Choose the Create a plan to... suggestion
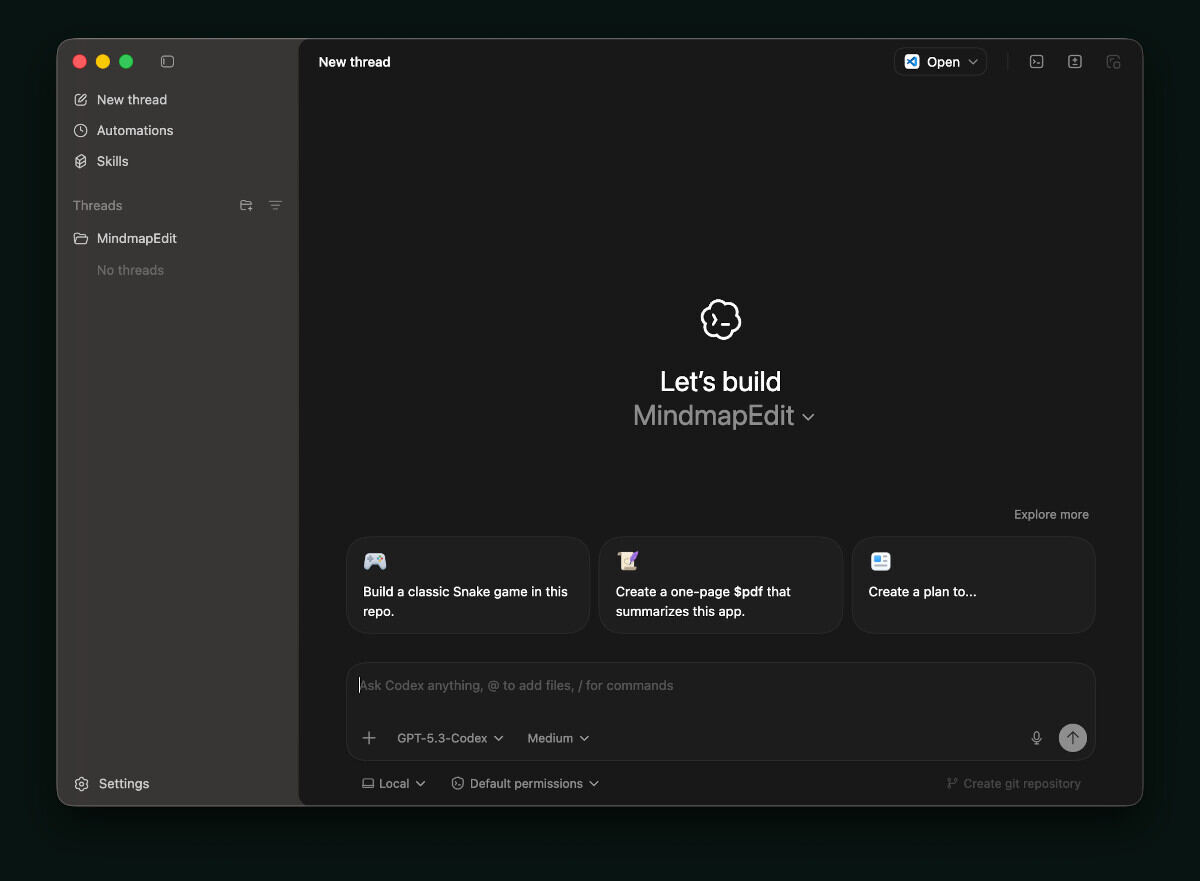Viewport: 1200px width, 881px height. click(974, 585)
